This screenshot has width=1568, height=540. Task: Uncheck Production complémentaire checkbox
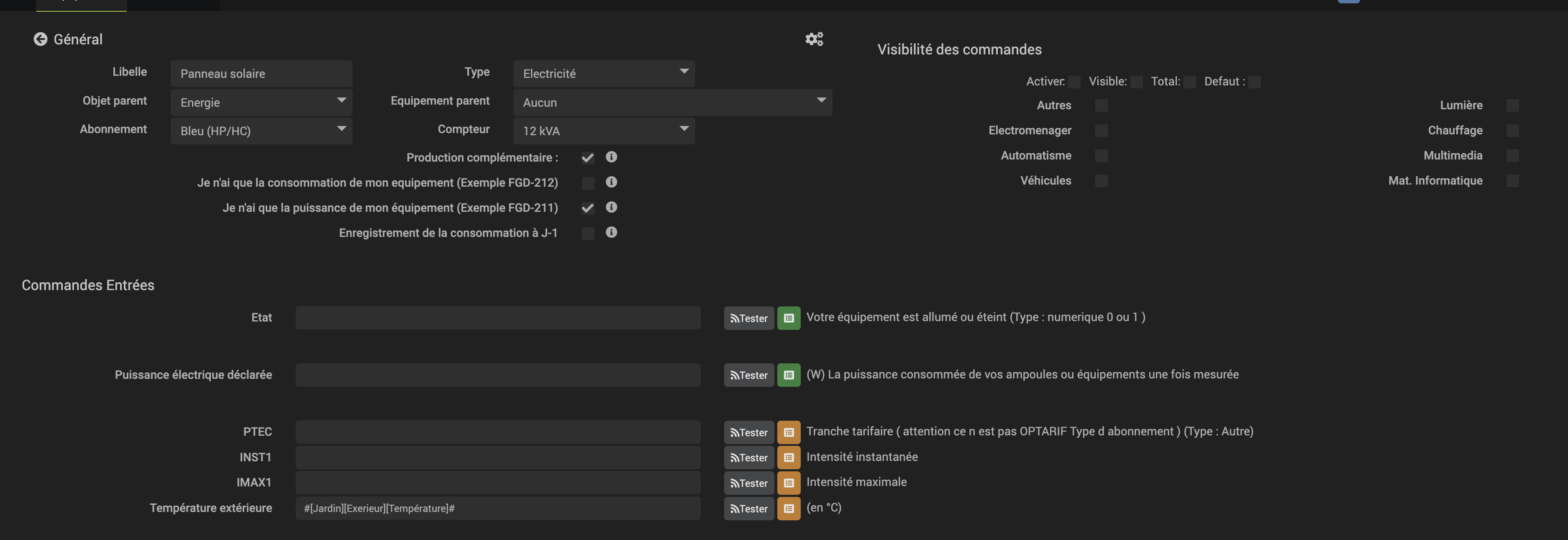pos(587,158)
